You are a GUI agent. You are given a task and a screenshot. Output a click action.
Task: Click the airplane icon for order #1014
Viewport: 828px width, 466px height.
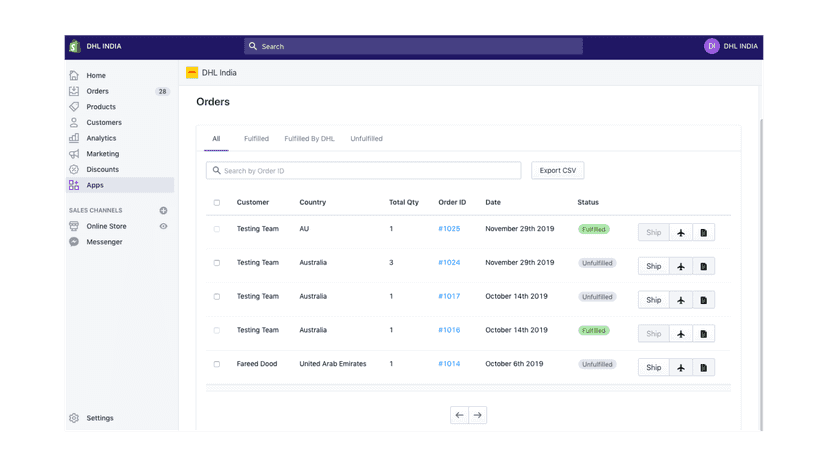coord(681,368)
